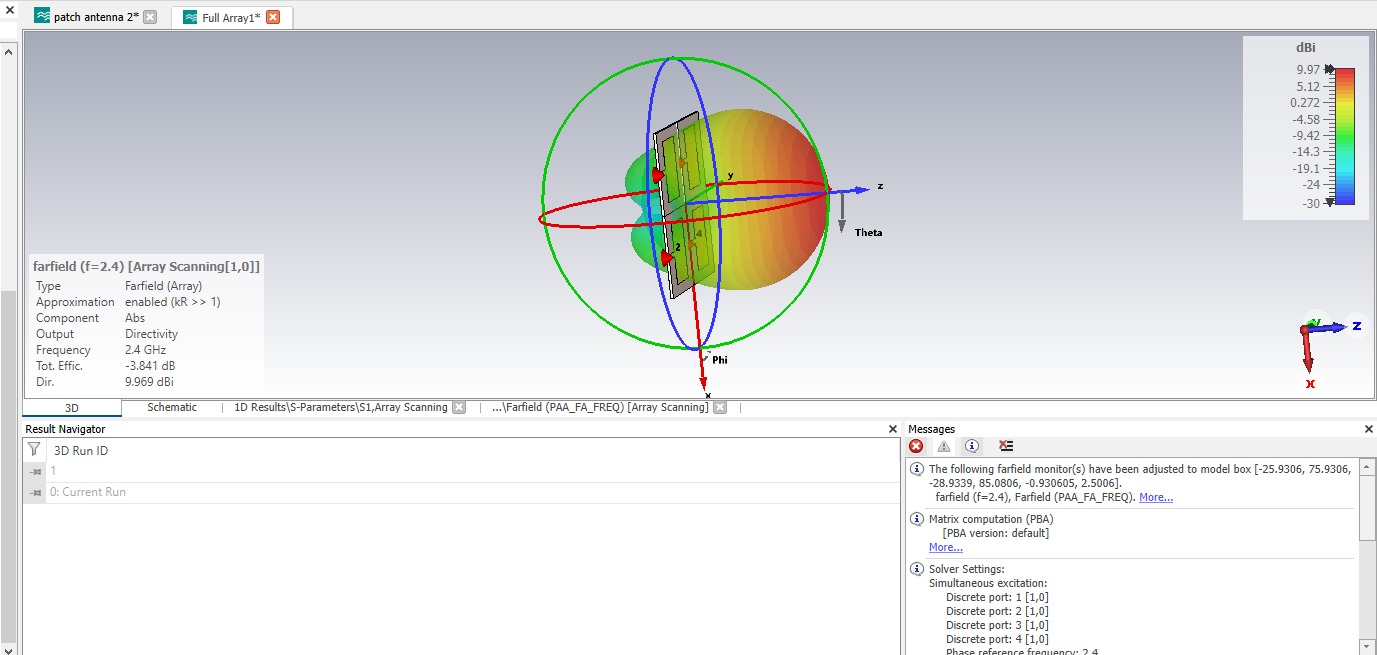Image resolution: width=1377 pixels, height=655 pixels.
Task: Clear all messages with the red-X list icon
Action: [1006, 447]
